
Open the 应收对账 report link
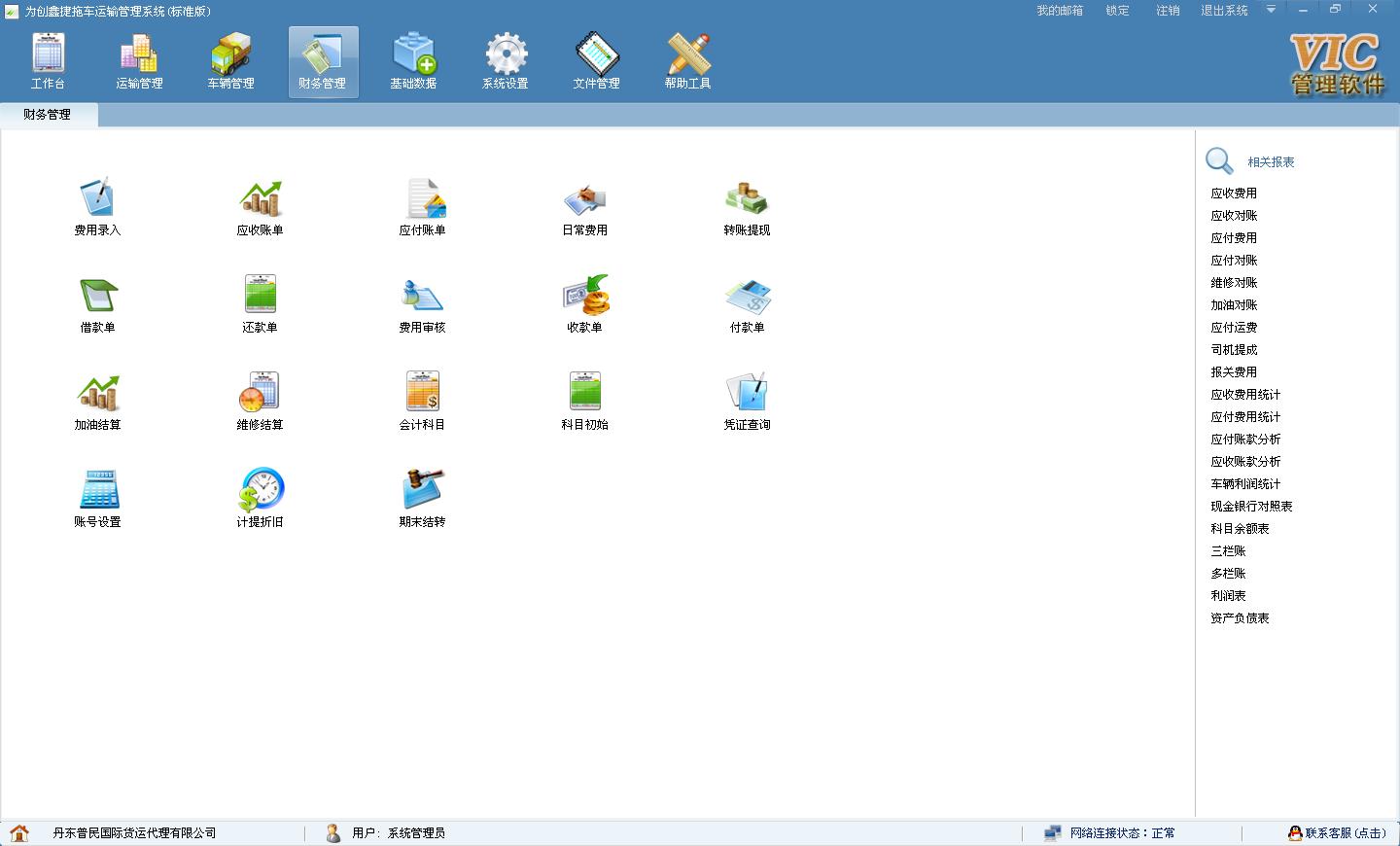[x=1234, y=216]
